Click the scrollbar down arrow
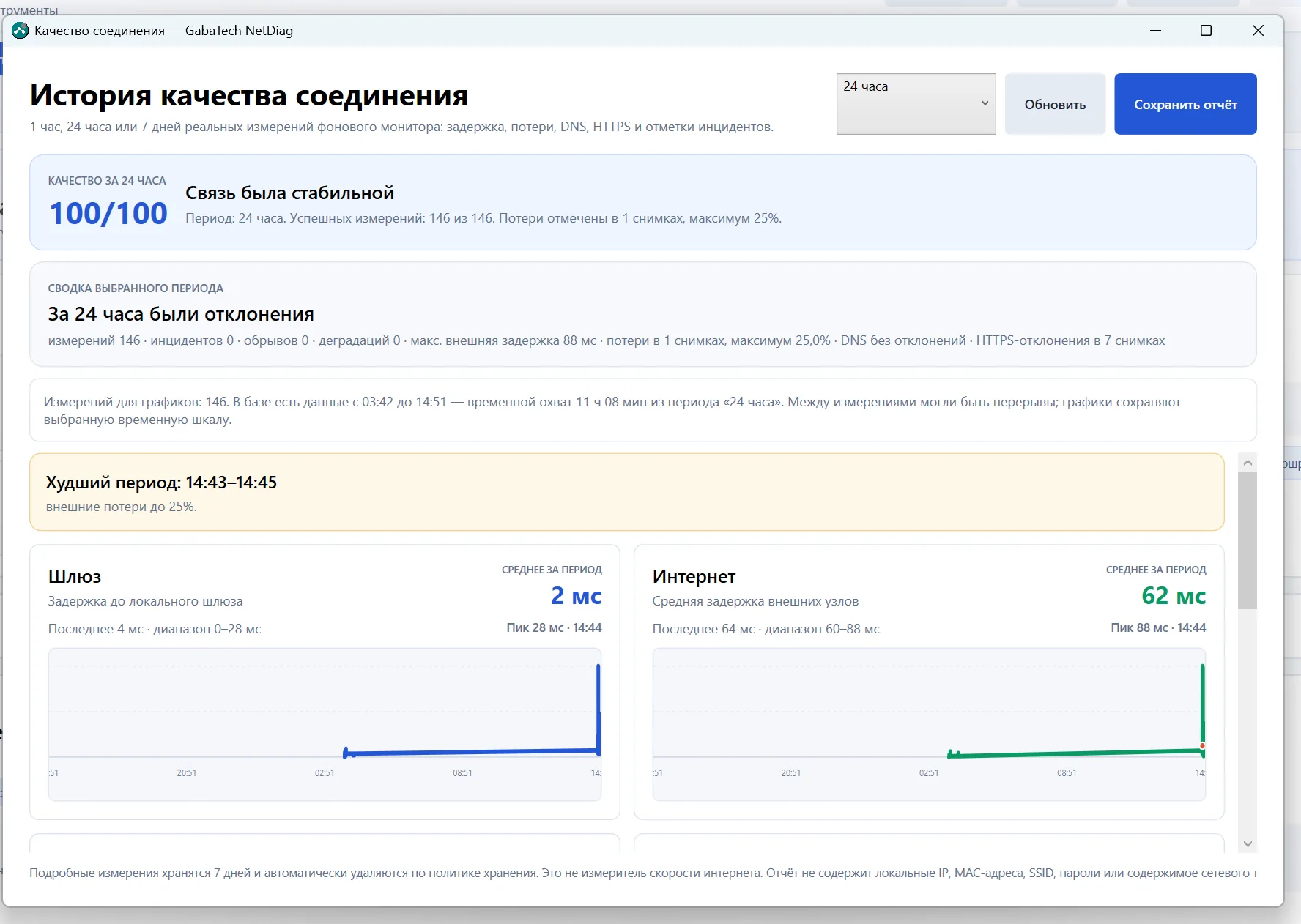 tap(1248, 844)
